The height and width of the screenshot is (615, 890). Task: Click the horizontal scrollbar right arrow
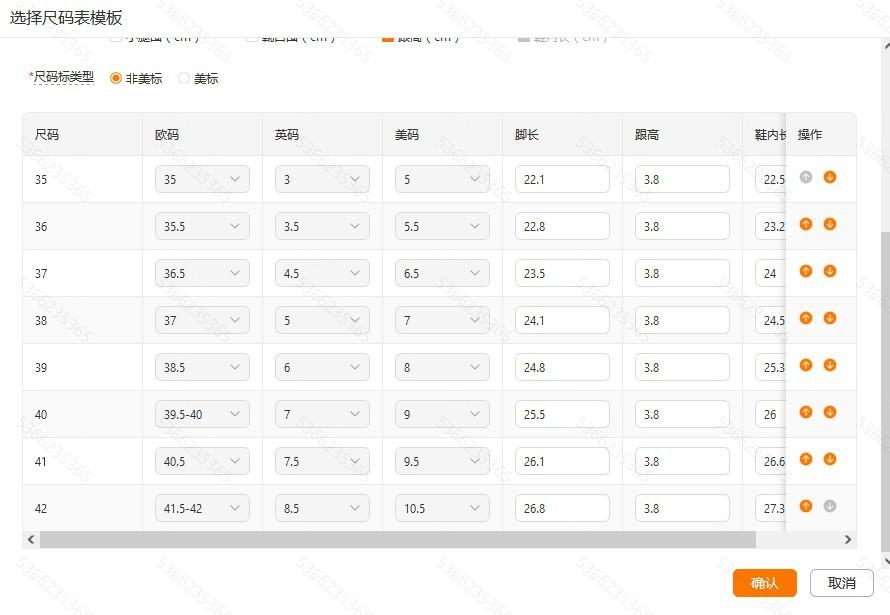coord(848,540)
